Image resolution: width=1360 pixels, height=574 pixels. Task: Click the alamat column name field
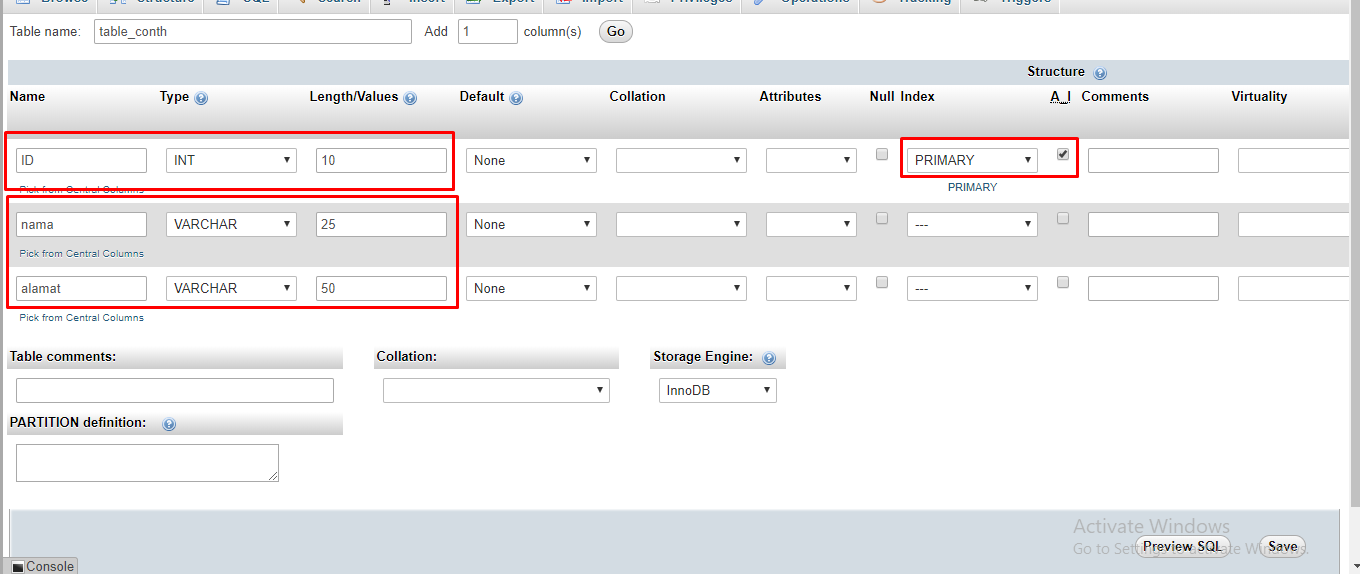(x=81, y=288)
